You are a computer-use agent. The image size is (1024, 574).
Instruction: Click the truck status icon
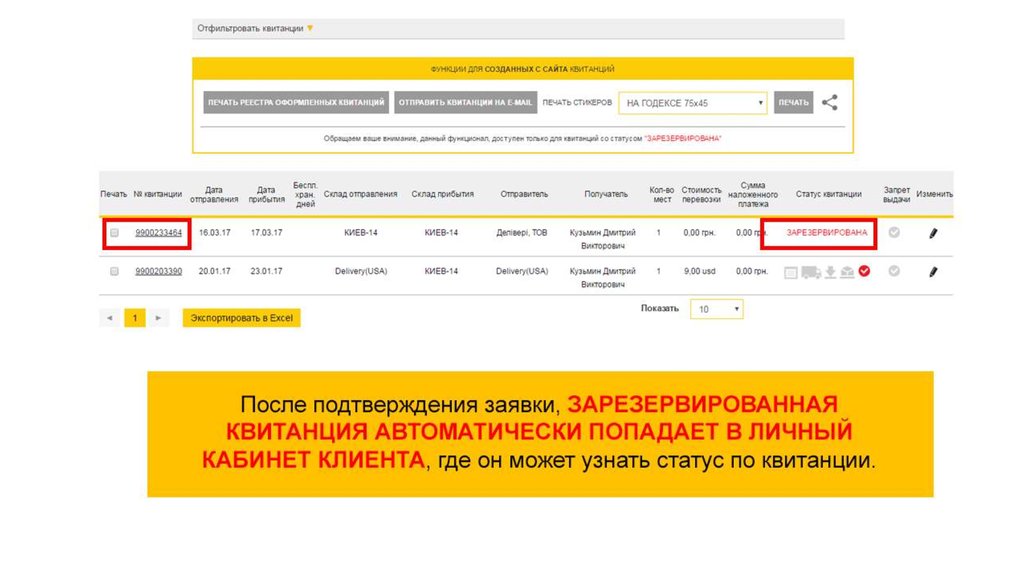[810, 271]
